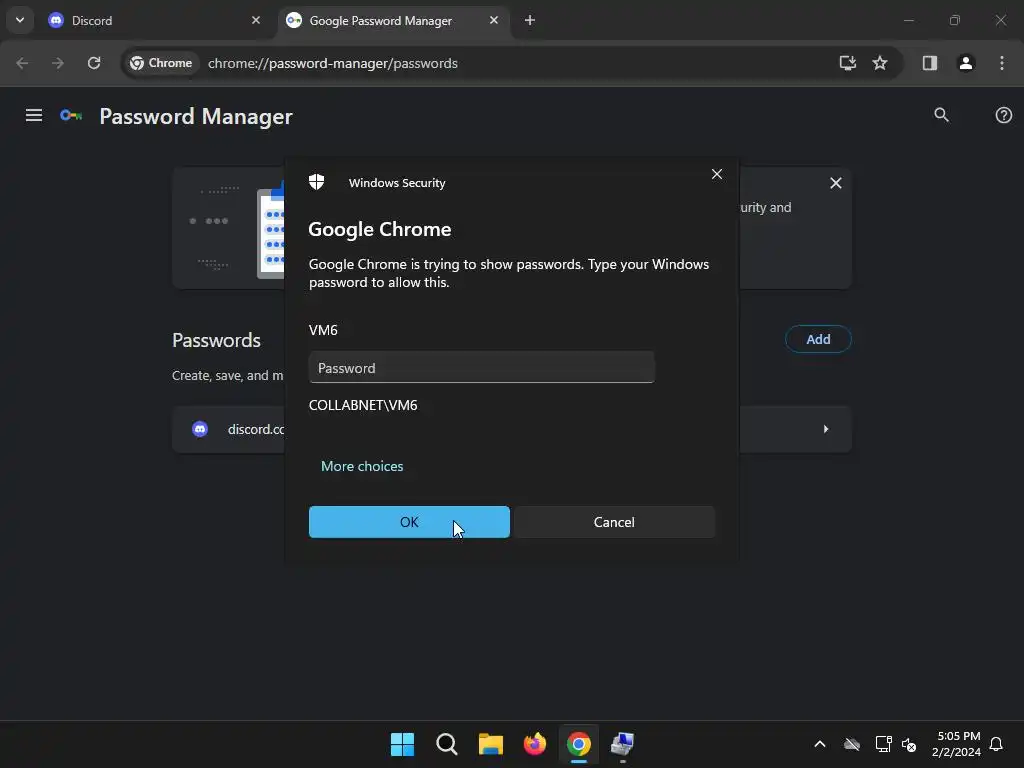Click the Windows password field
Image resolution: width=1024 pixels, height=768 pixels.
481,368
